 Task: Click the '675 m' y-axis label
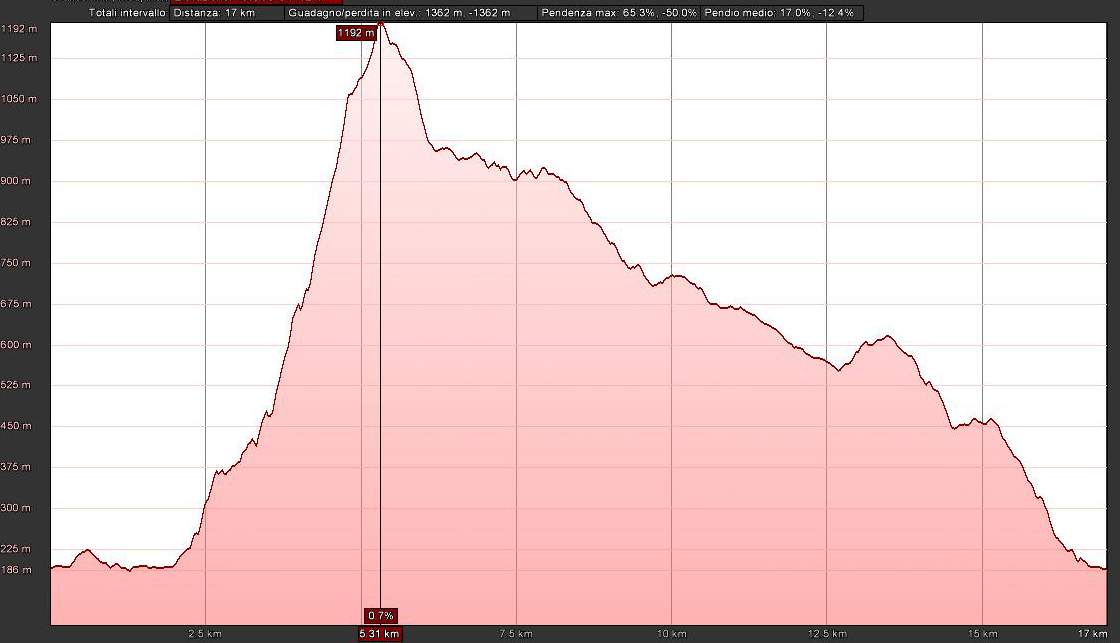pyautogui.click(x=16, y=304)
